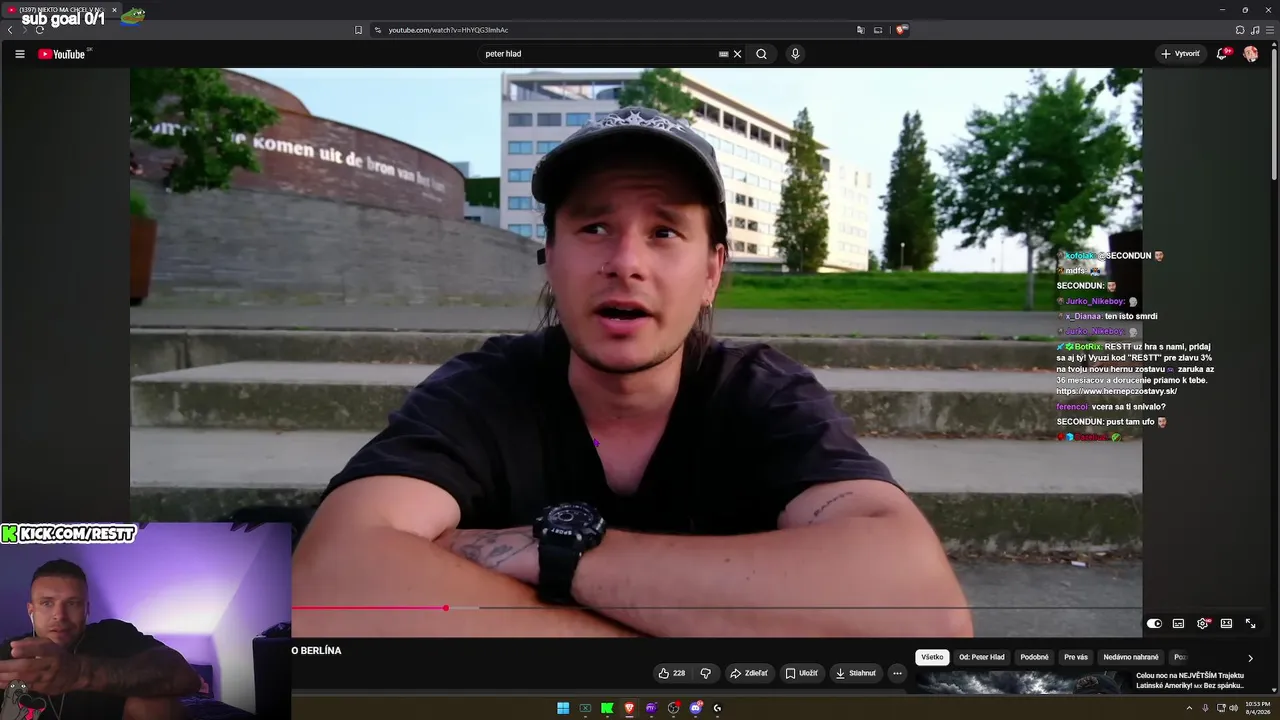Show hidden system tray icons

pyautogui.click(x=1189, y=708)
